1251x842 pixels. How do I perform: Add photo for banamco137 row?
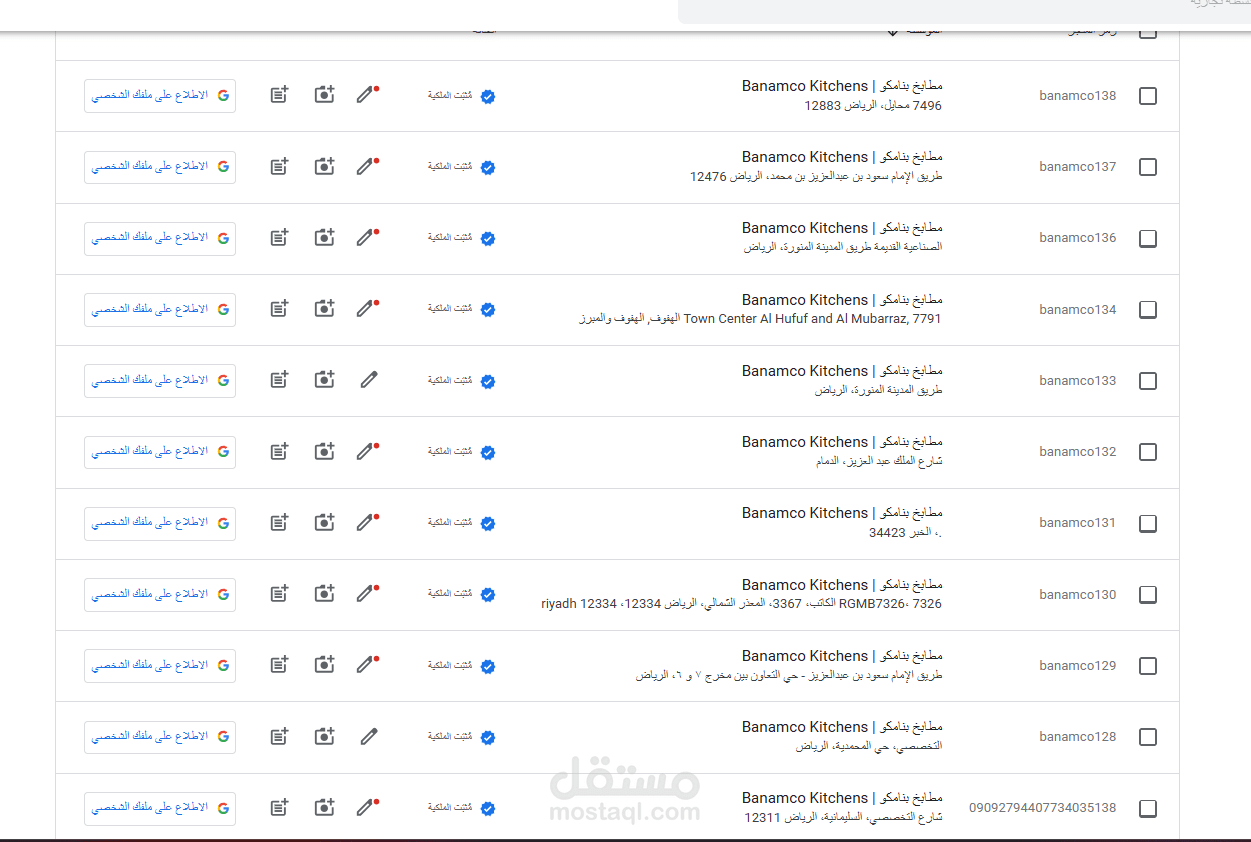pos(324,166)
